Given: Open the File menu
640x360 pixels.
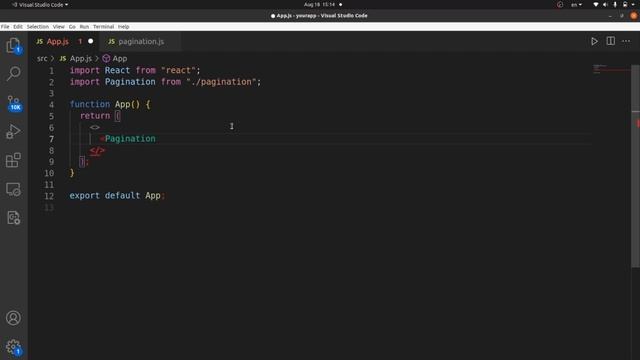Looking at the screenshot, I should coord(5,27).
